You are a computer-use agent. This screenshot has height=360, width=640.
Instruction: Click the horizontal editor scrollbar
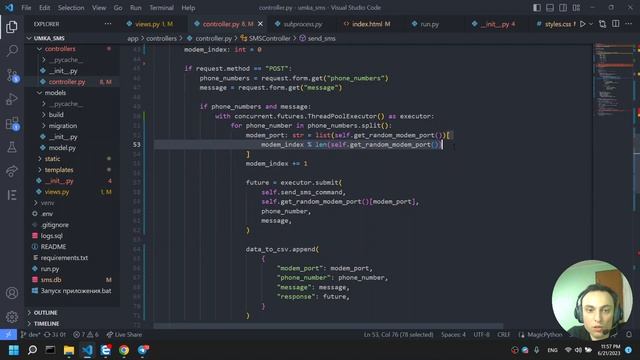(x=329, y=326)
